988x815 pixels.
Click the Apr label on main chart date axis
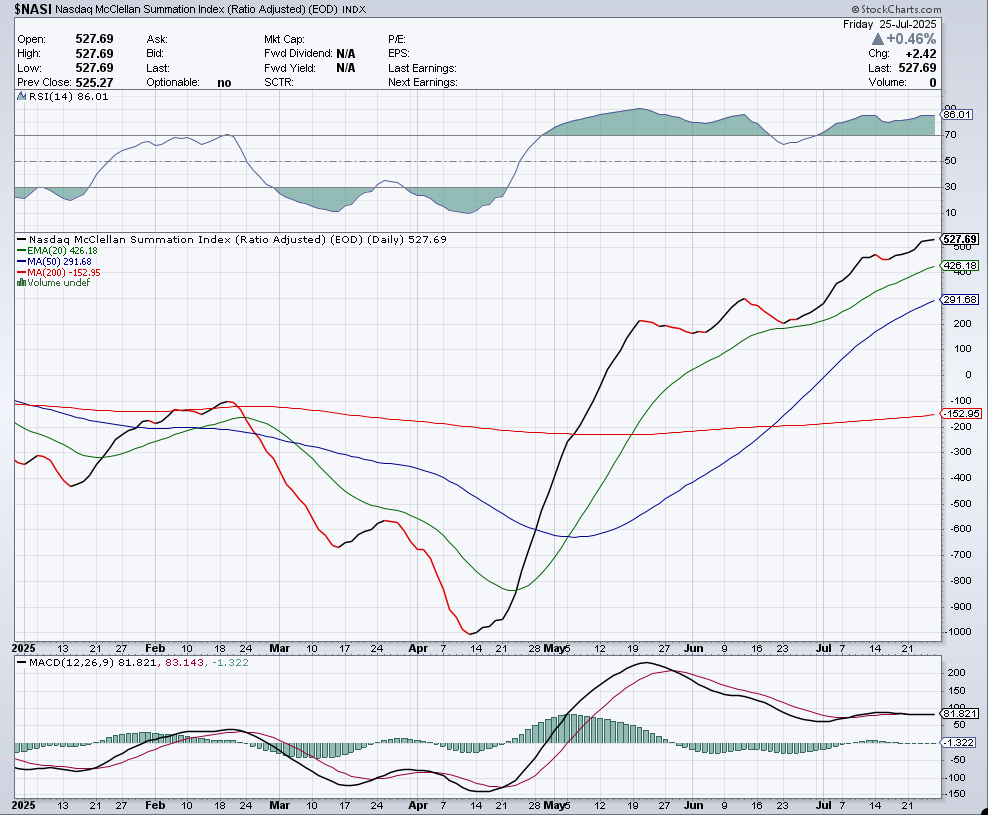pos(418,648)
